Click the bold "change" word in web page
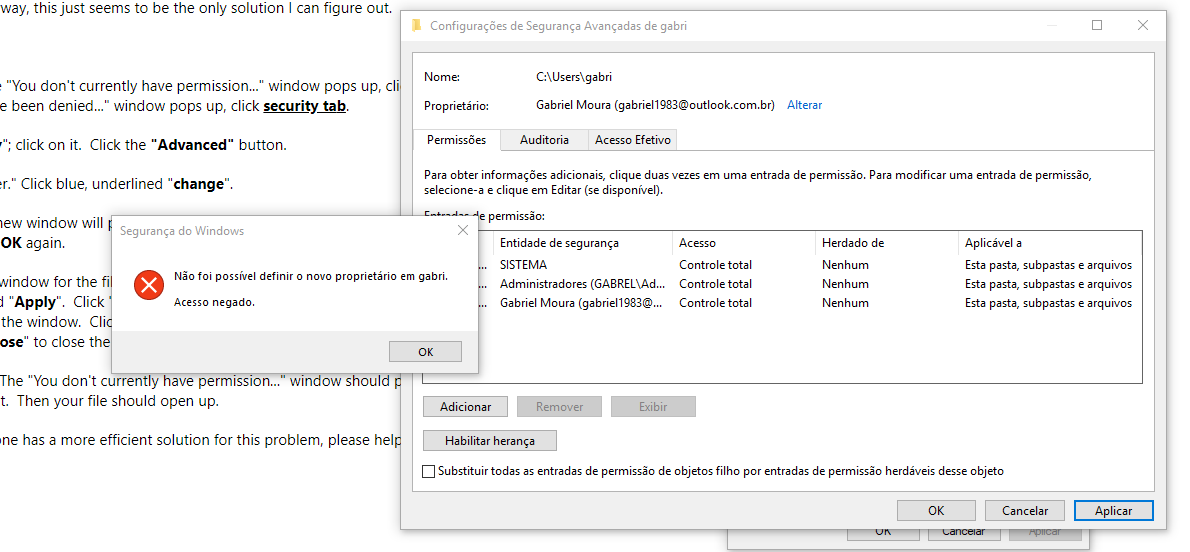 click(x=199, y=185)
